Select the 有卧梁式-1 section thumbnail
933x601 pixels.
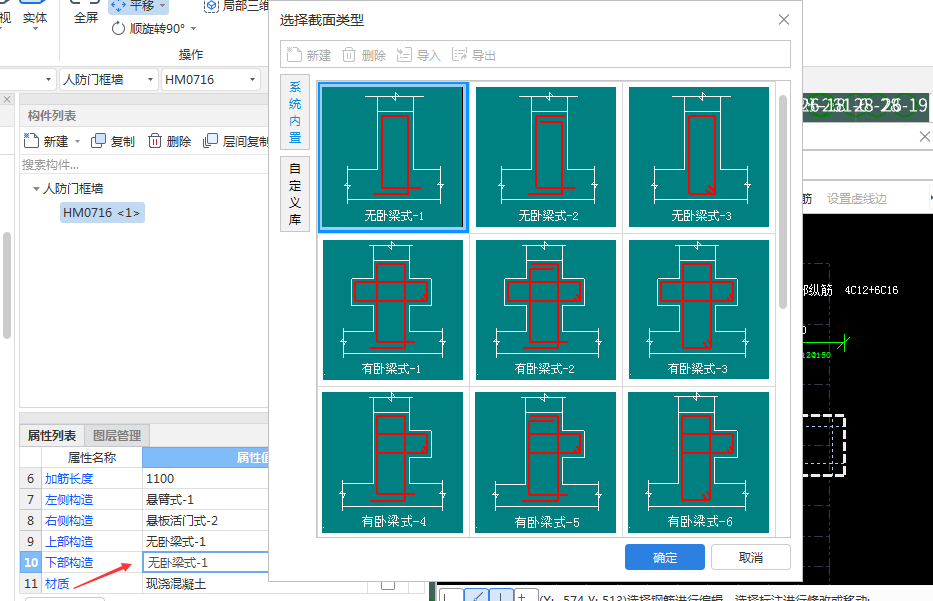393,309
